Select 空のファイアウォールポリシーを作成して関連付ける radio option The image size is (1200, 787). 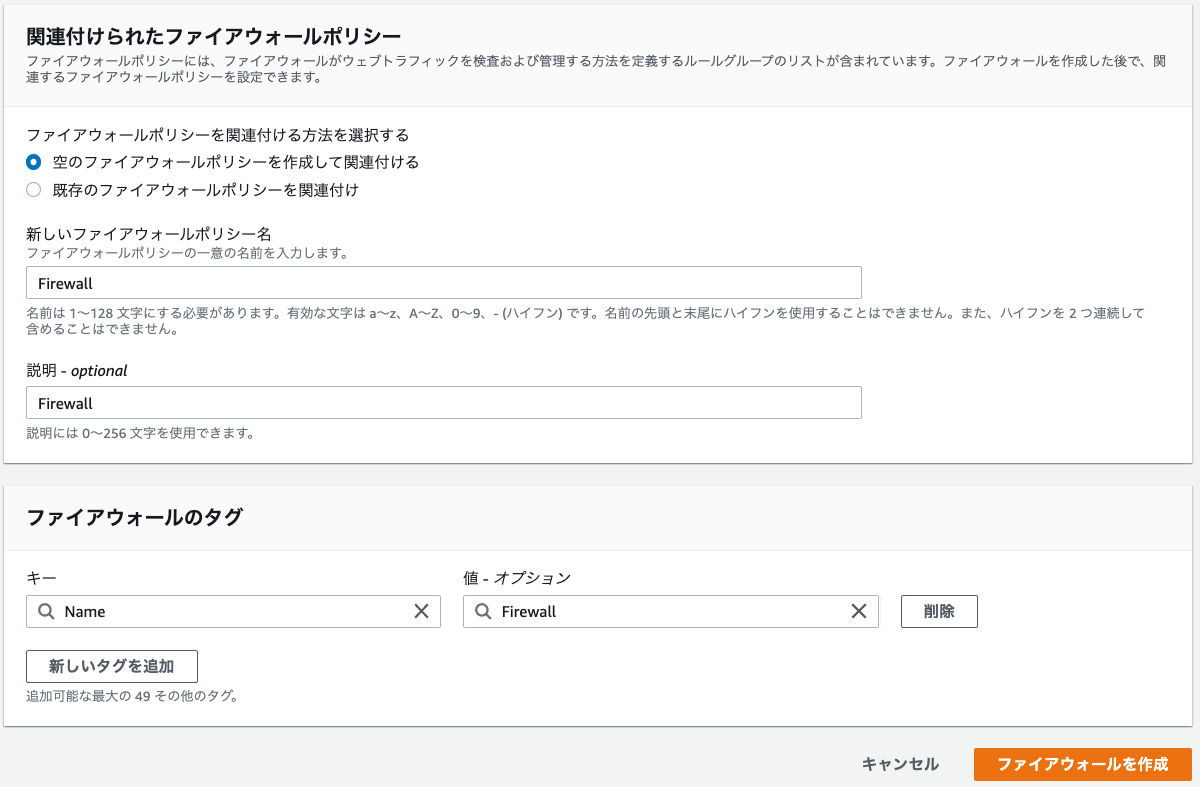34,162
